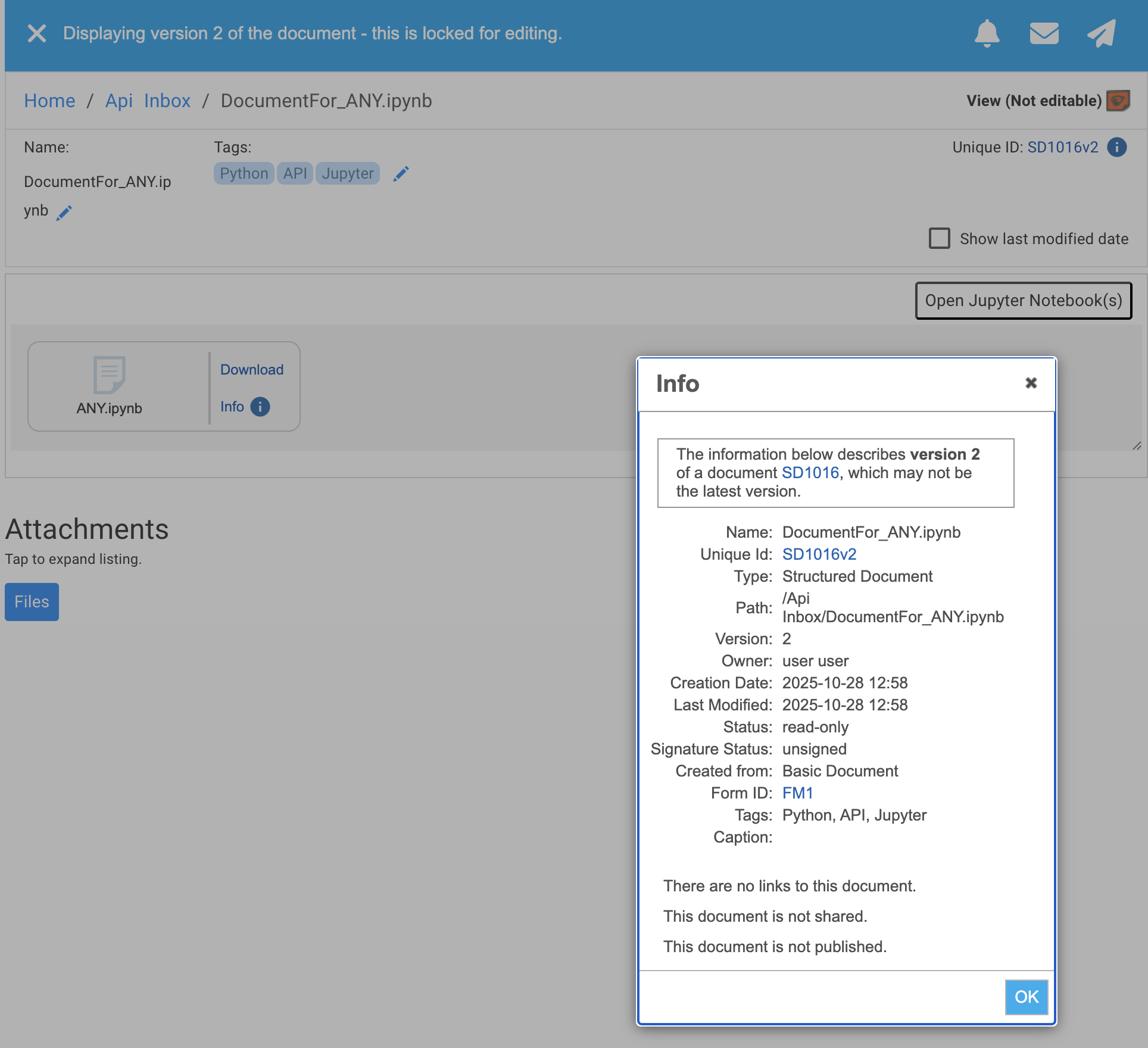Click the ANY.ipynb document file icon
The width and height of the screenshot is (1148, 1048).
(110, 375)
